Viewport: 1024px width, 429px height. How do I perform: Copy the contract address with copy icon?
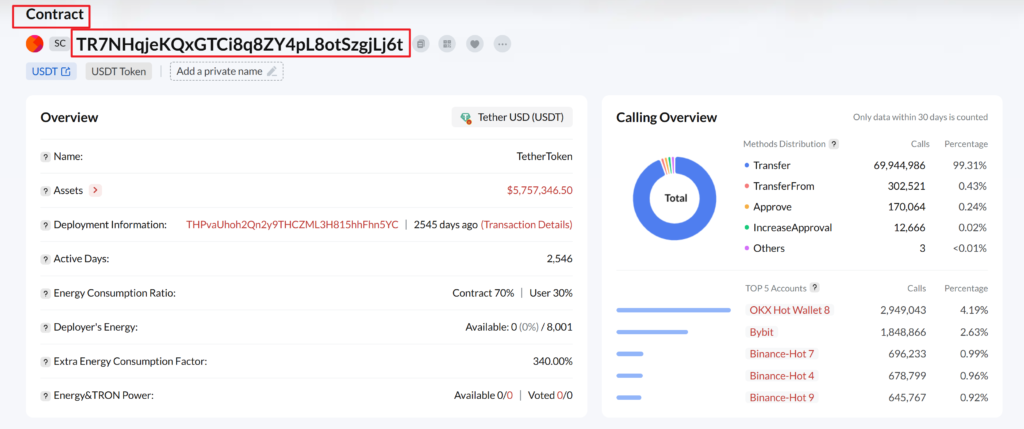click(x=422, y=44)
